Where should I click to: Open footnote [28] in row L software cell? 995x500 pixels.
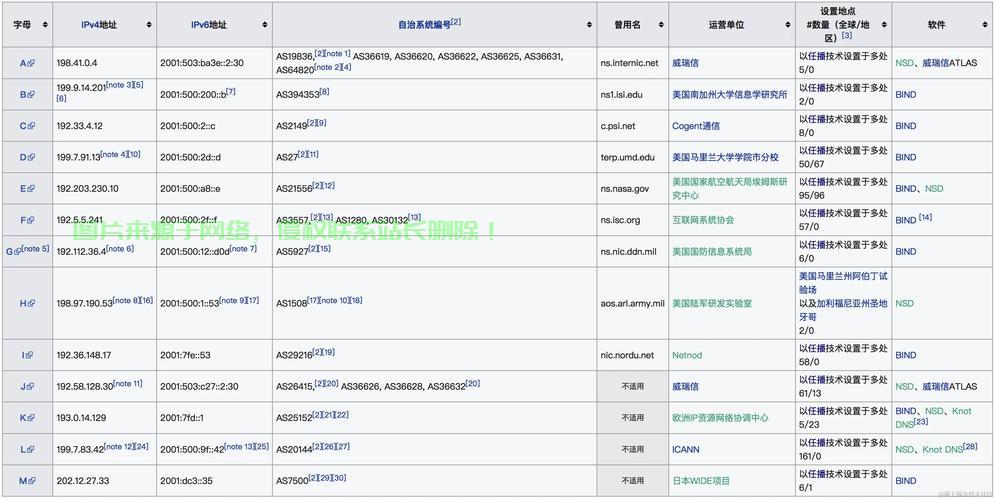coord(970,447)
